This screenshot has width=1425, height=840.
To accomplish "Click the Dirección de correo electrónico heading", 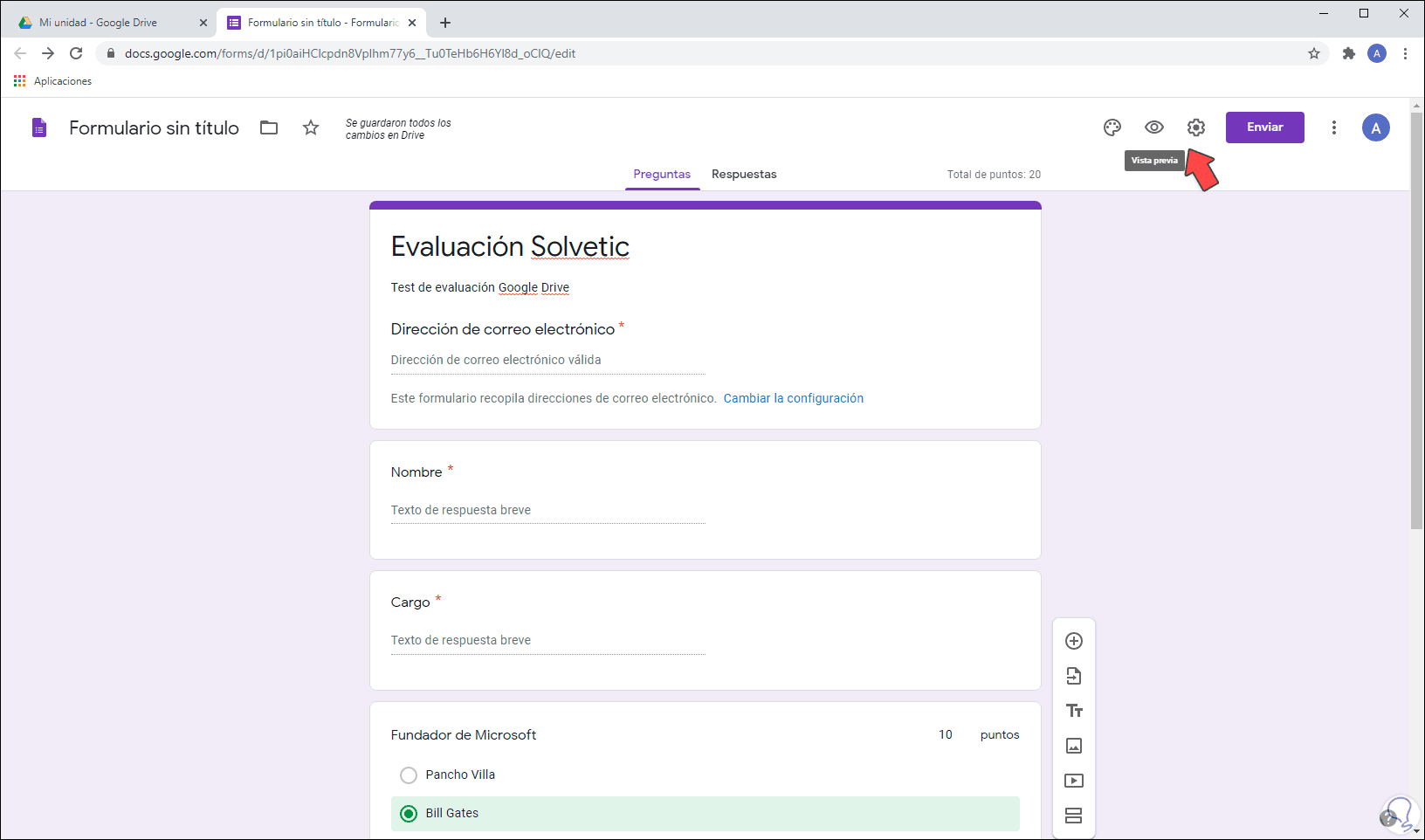I will (502, 329).
